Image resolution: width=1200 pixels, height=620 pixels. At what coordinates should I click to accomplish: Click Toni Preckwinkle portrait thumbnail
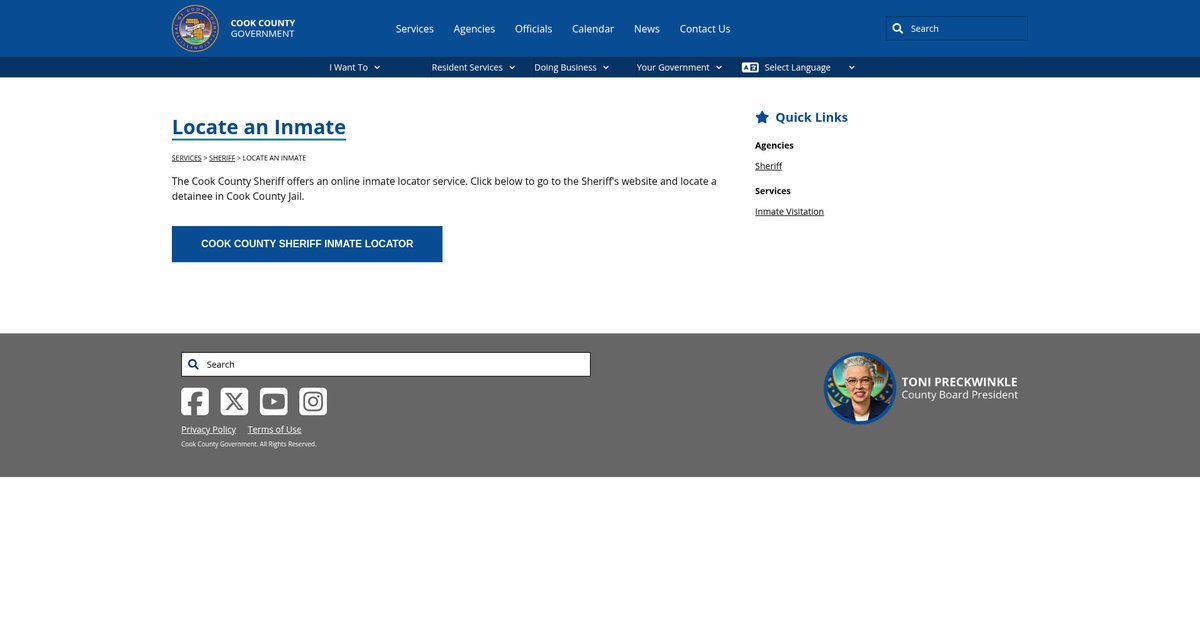click(859, 388)
